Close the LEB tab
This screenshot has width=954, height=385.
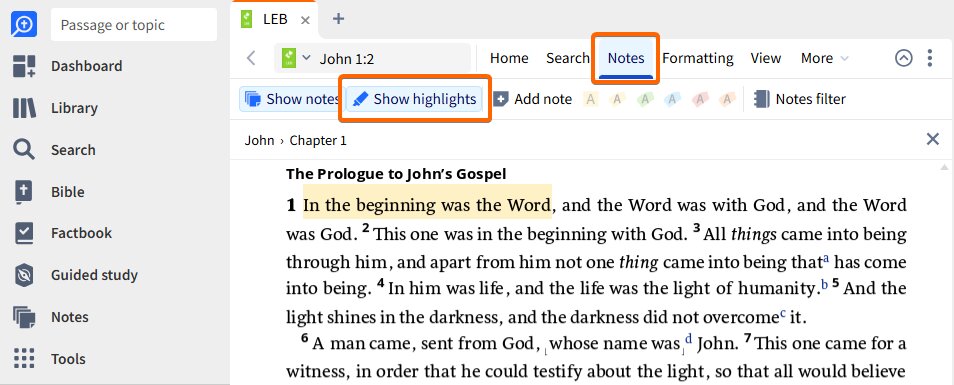[305, 20]
